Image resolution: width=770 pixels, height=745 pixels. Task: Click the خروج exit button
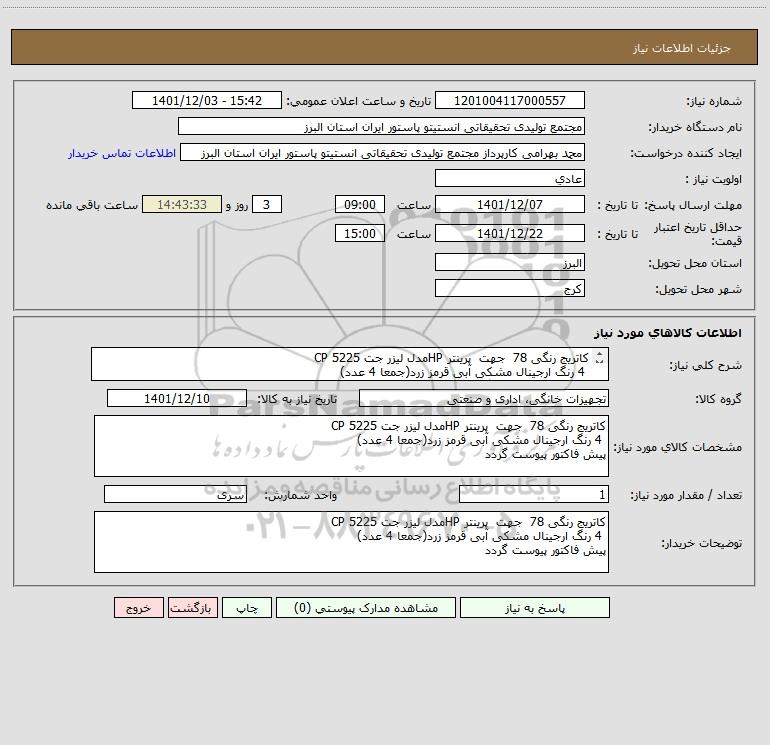138,608
